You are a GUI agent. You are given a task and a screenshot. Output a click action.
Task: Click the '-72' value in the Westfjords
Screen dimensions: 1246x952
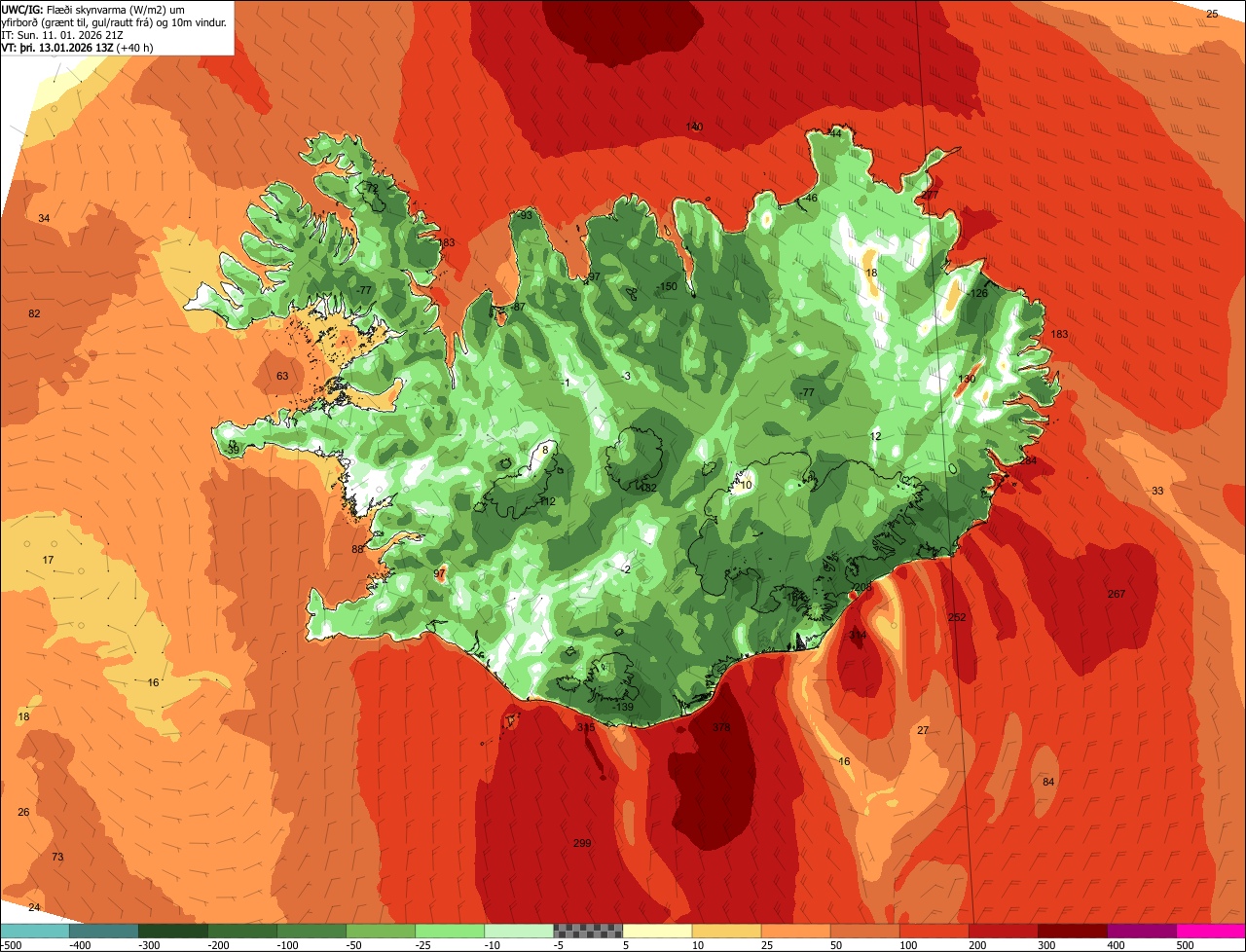(x=370, y=189)
